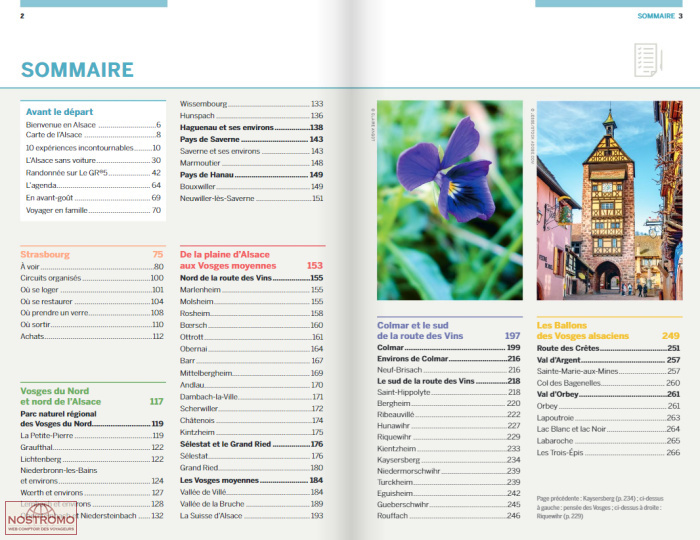Select 'Où prendre un verre' entry
This screenshot has height=540, width=700.
tap(92, 313)
